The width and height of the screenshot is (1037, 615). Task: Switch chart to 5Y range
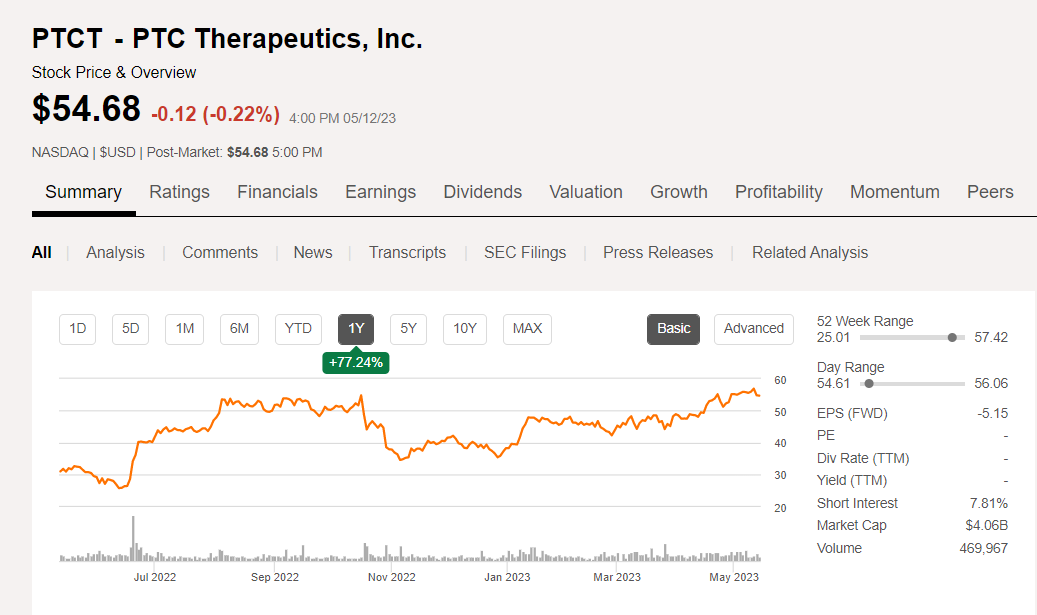408,329
